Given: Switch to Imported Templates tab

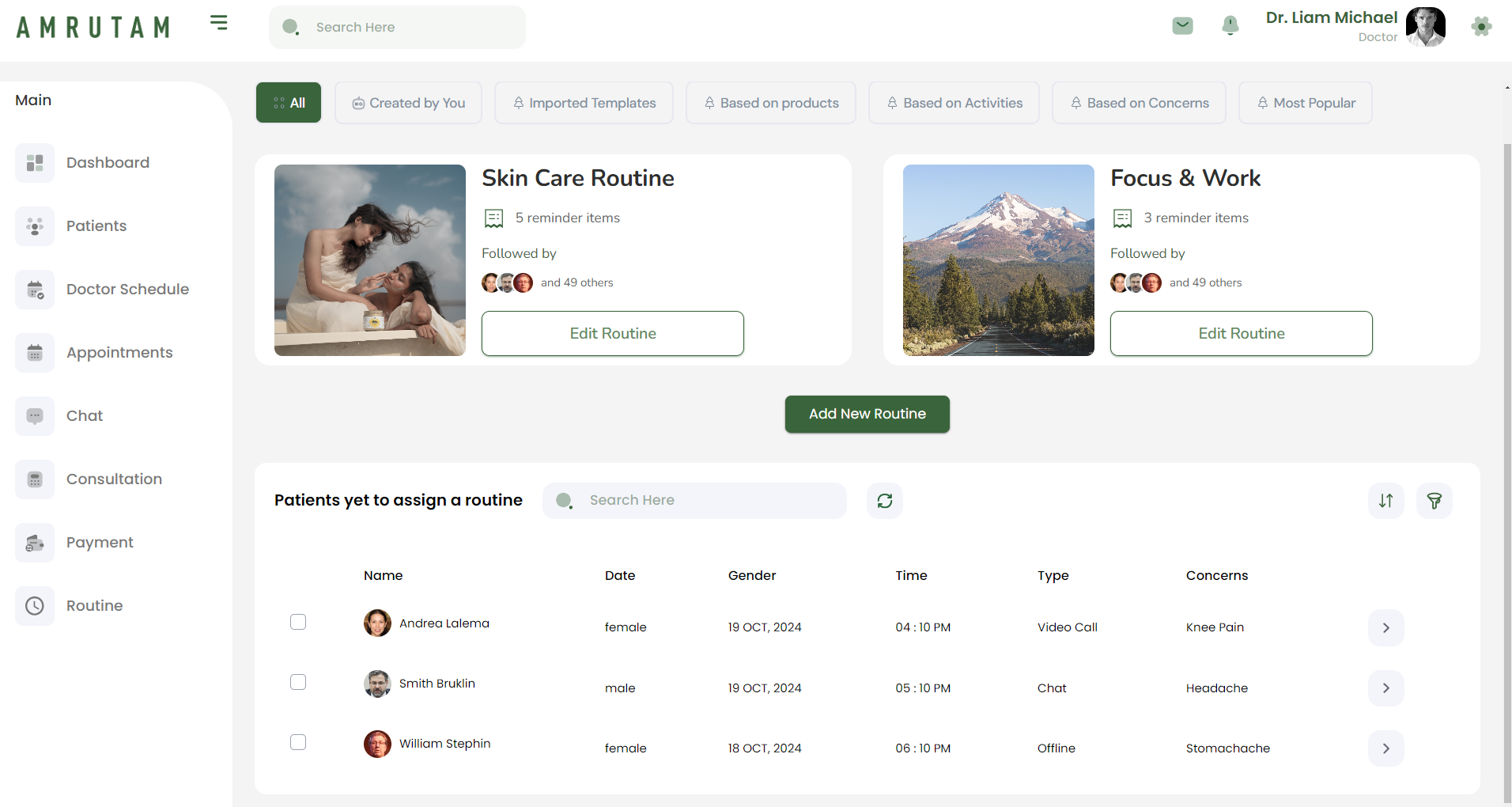Looking at the screenshot, I should pos(584,103).
